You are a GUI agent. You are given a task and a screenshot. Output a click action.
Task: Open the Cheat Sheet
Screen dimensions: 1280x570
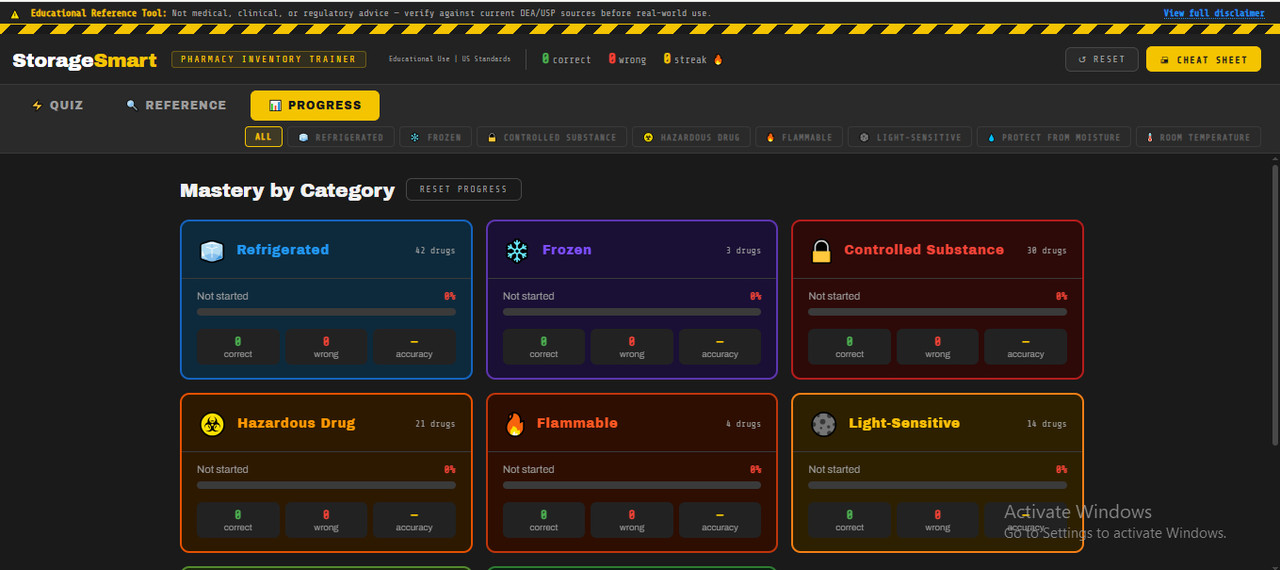point(1203,60)
